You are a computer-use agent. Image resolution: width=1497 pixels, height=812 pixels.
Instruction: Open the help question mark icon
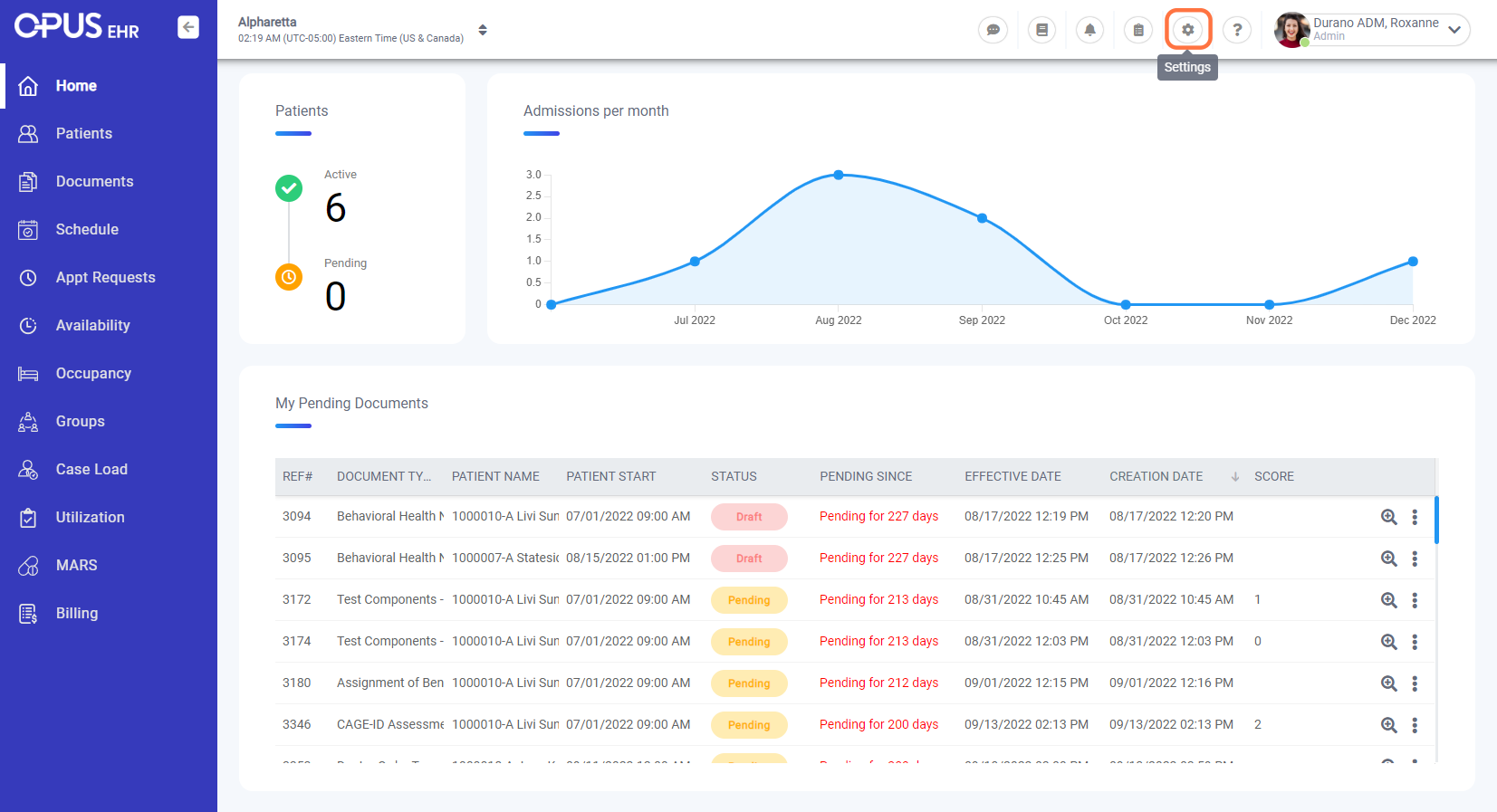coord(1237,30)
